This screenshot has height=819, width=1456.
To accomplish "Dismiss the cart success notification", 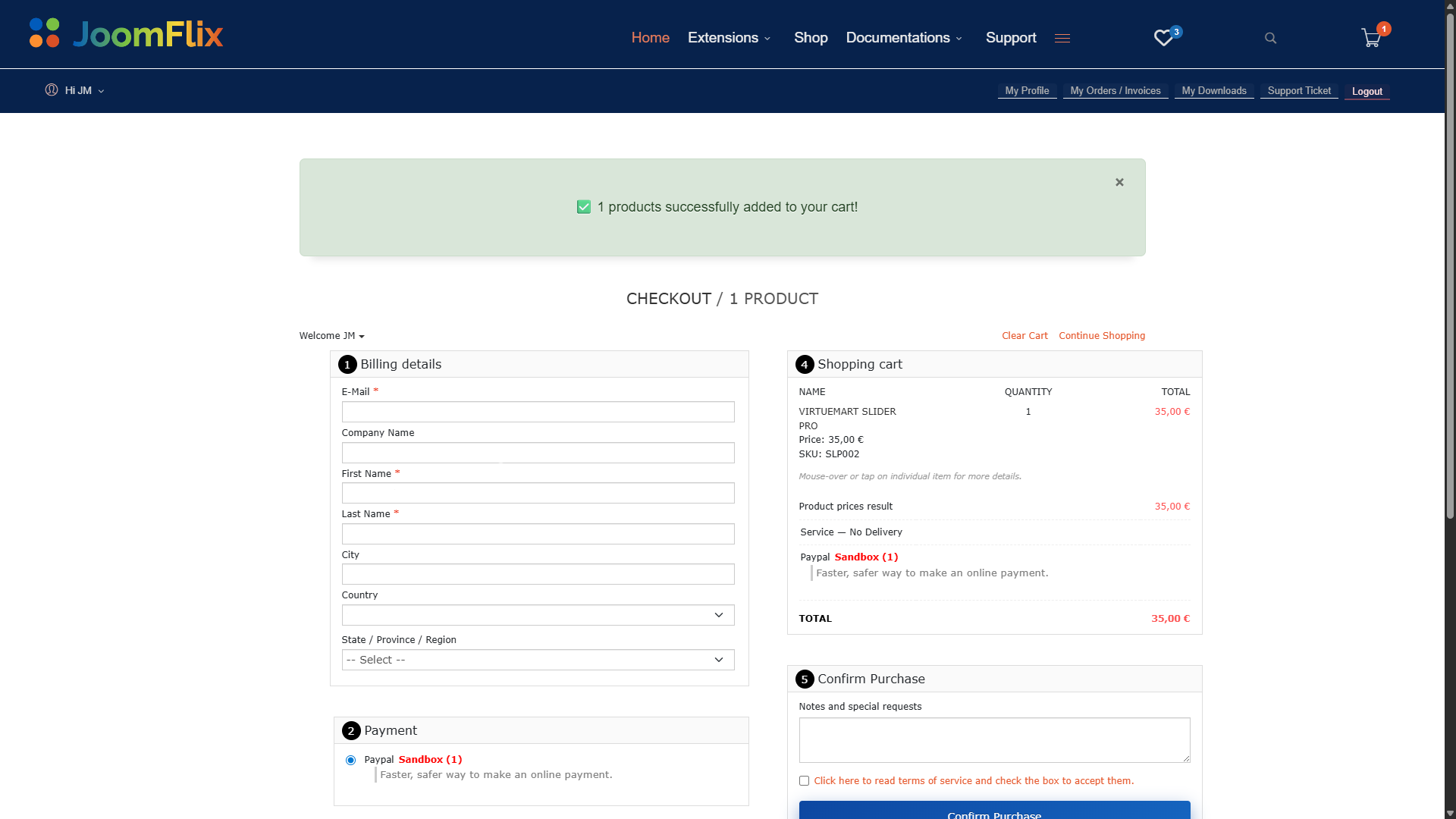I will [x=1119, y=182].
